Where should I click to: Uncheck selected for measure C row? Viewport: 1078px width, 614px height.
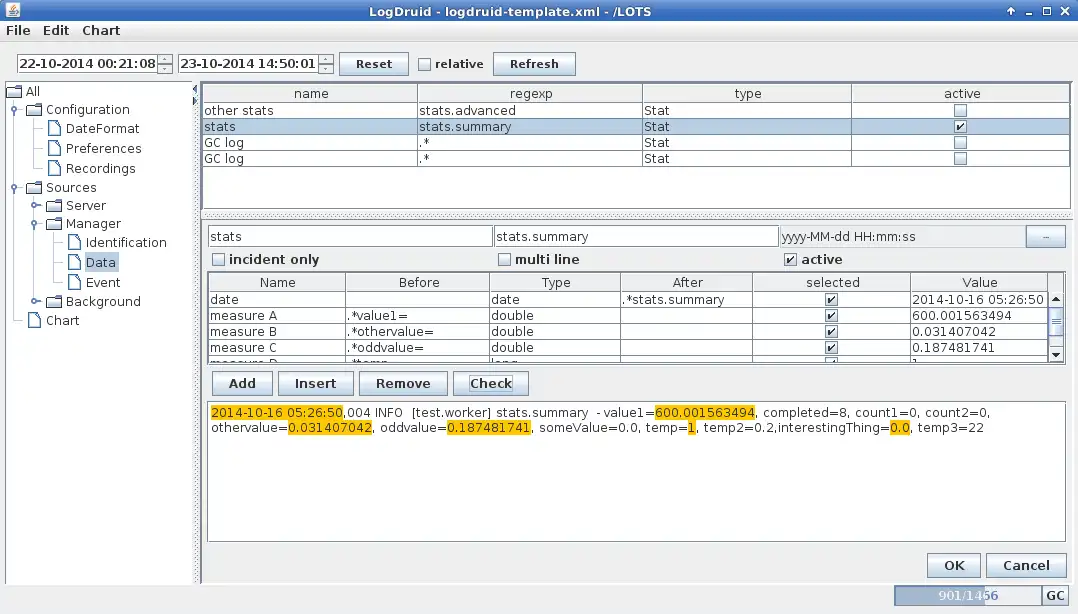click(x=831, y=347)
